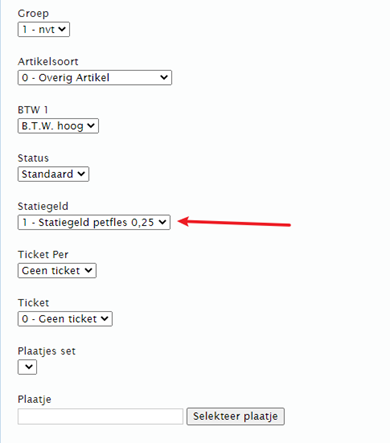Open the BTW 1 dropdown 'B.T.W. hoog'

coord(58,126)
